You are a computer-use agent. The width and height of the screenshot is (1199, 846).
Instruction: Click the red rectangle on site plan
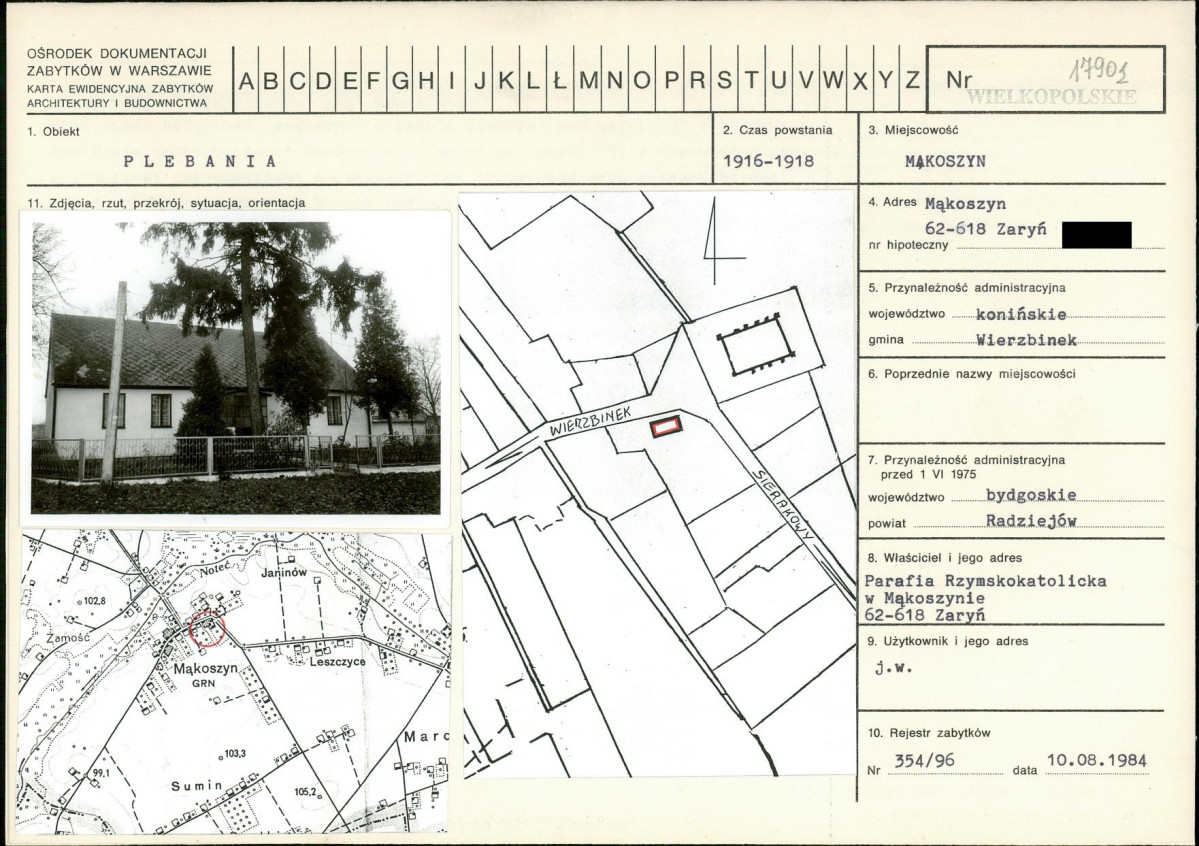[665, 426]
